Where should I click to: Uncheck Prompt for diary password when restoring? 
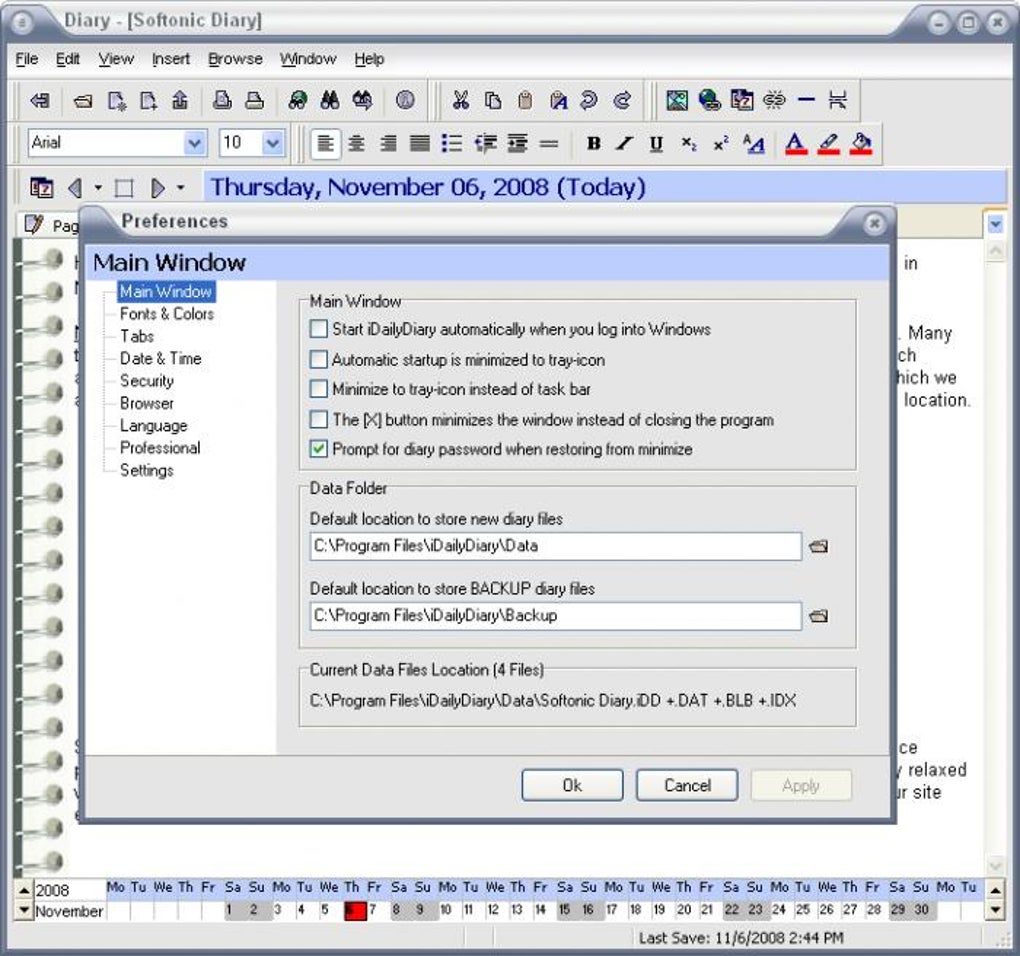click(x=319, y=449)
